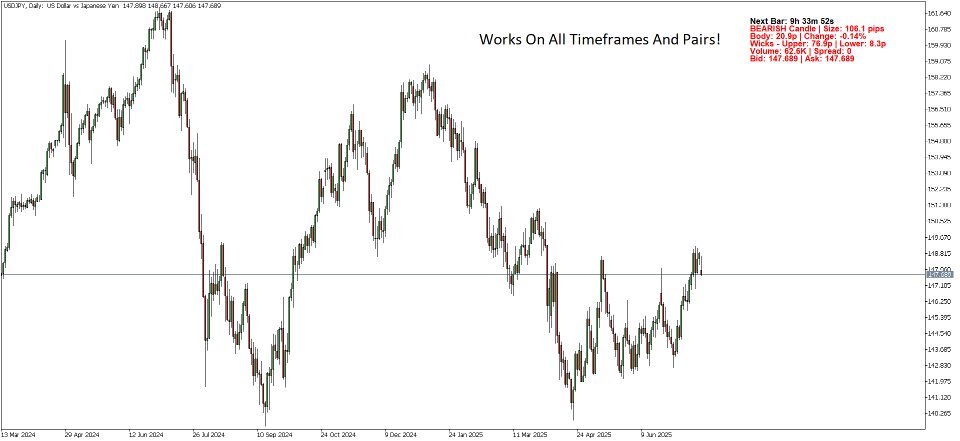Select the 'Bid: 147.689 | Ask: 147.689' line
This screenshot has height=441, width=960.
802,59
